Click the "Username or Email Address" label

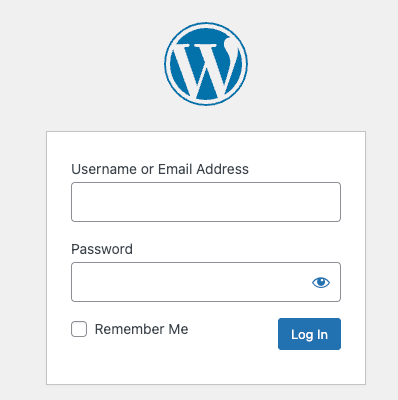click(160, 169)
